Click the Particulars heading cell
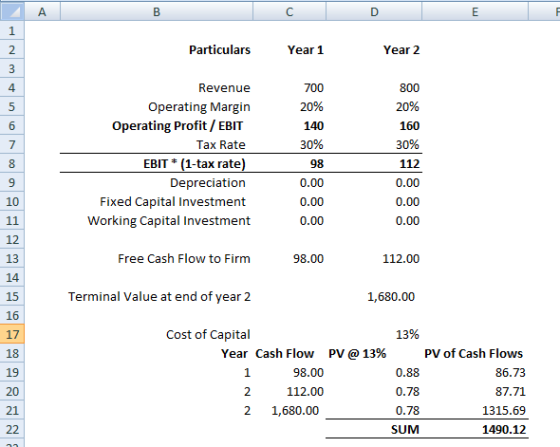This screenshot has height=447, width=560. [220, 50]
